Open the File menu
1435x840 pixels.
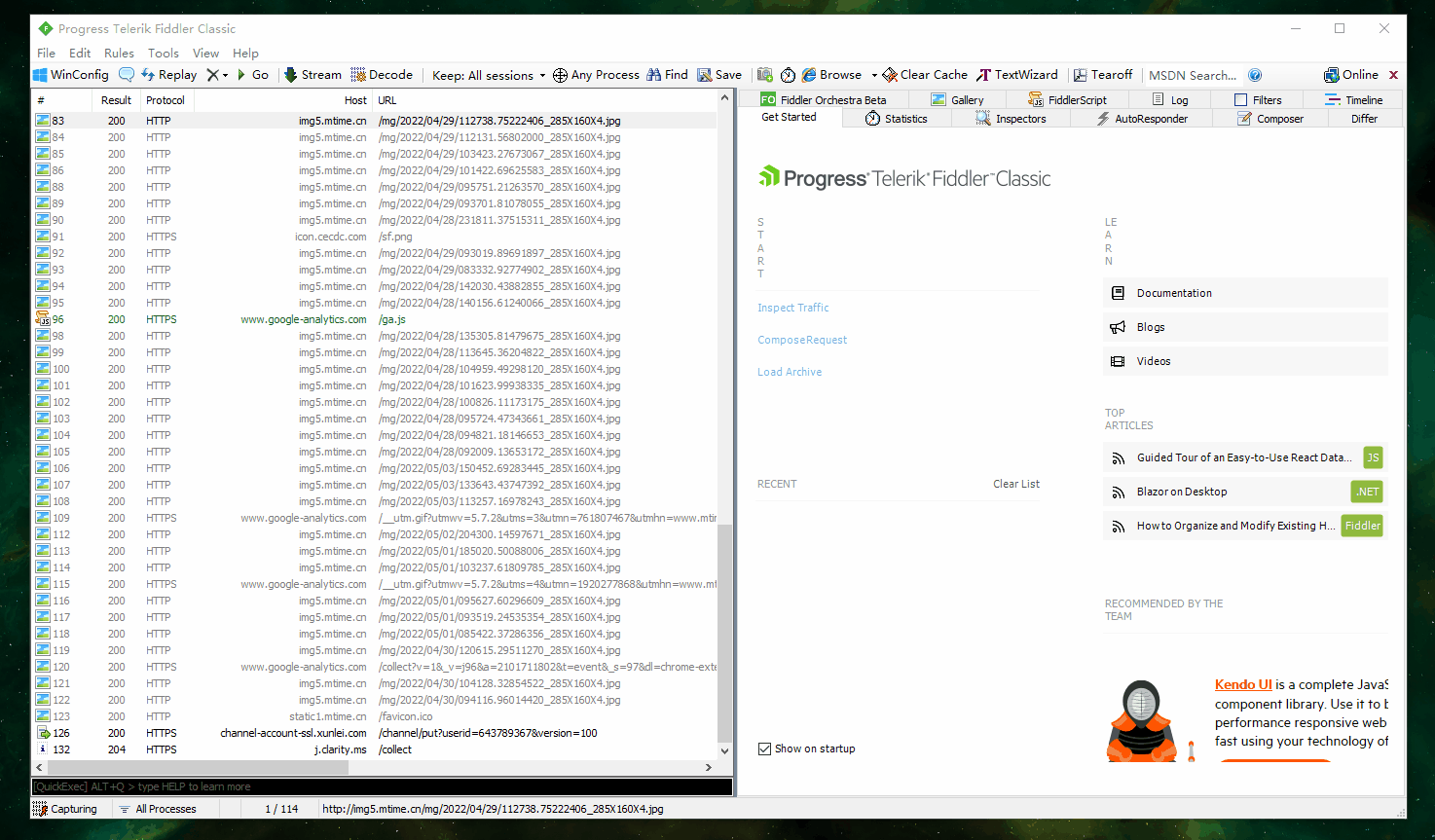(47, 53)
